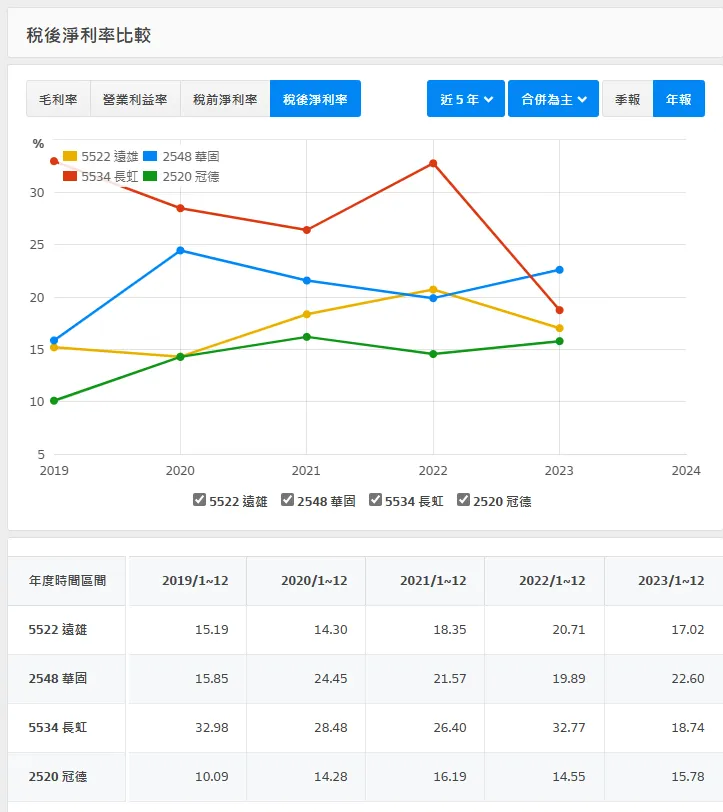Image resolution: width=723 pixels, height=812 pixels.
Task: Click the red 5534 長虹 2023 data point
Action: [559, 310]
